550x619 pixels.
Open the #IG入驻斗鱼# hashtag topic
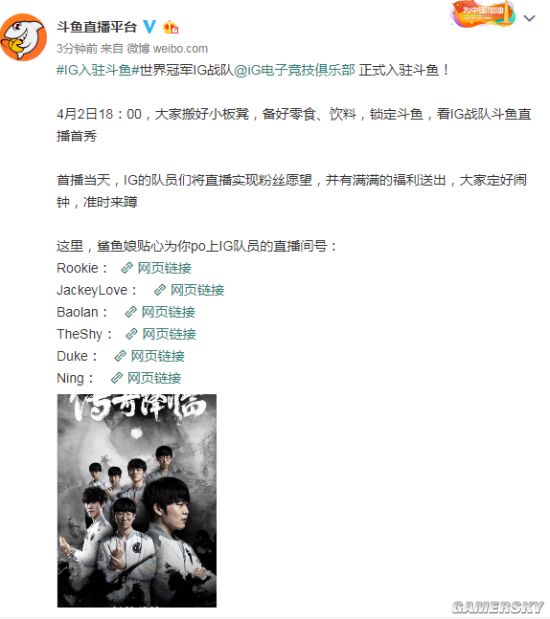pos(94,70)
